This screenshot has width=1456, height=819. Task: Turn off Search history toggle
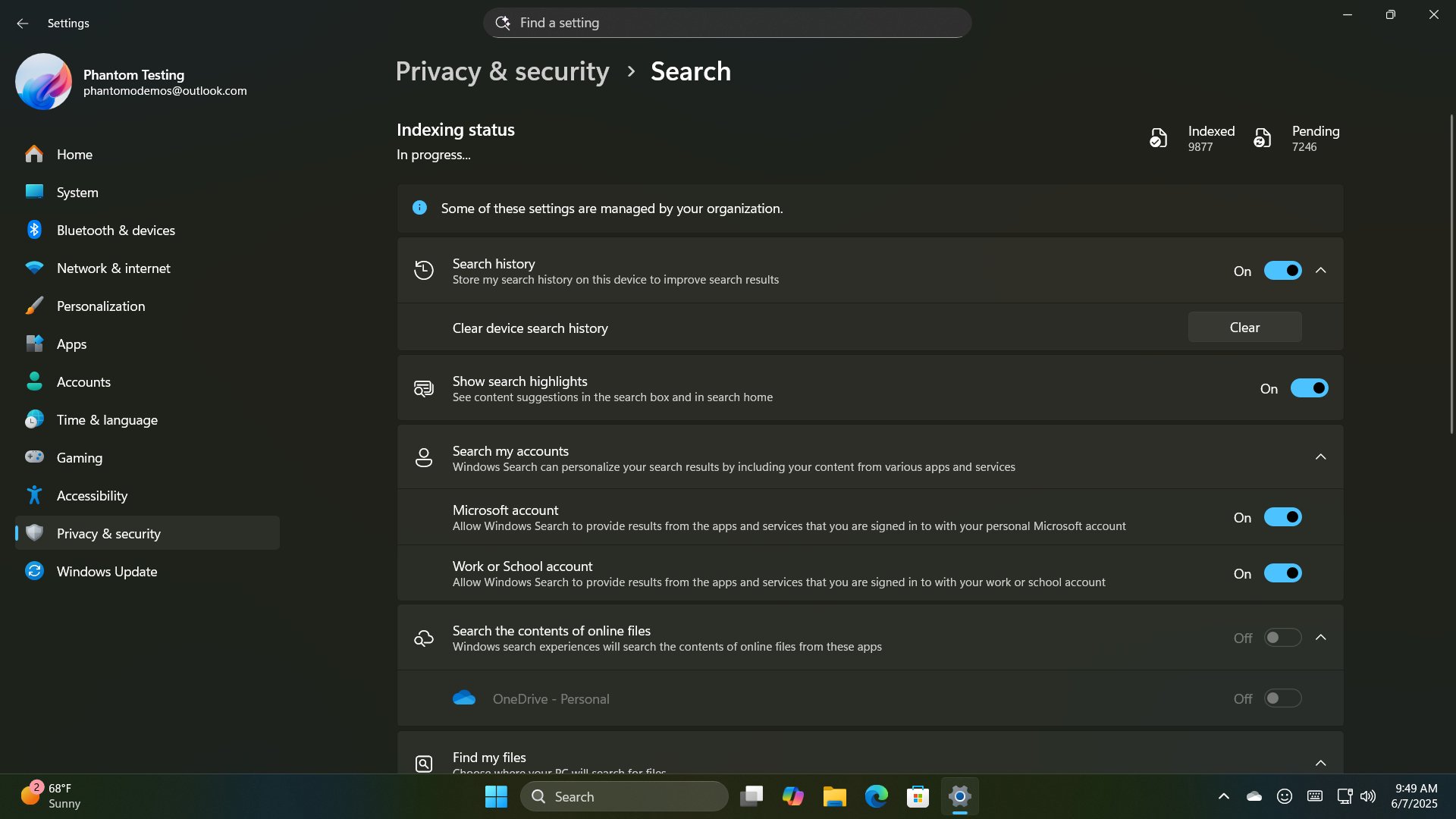click(x=1282, y=271)
